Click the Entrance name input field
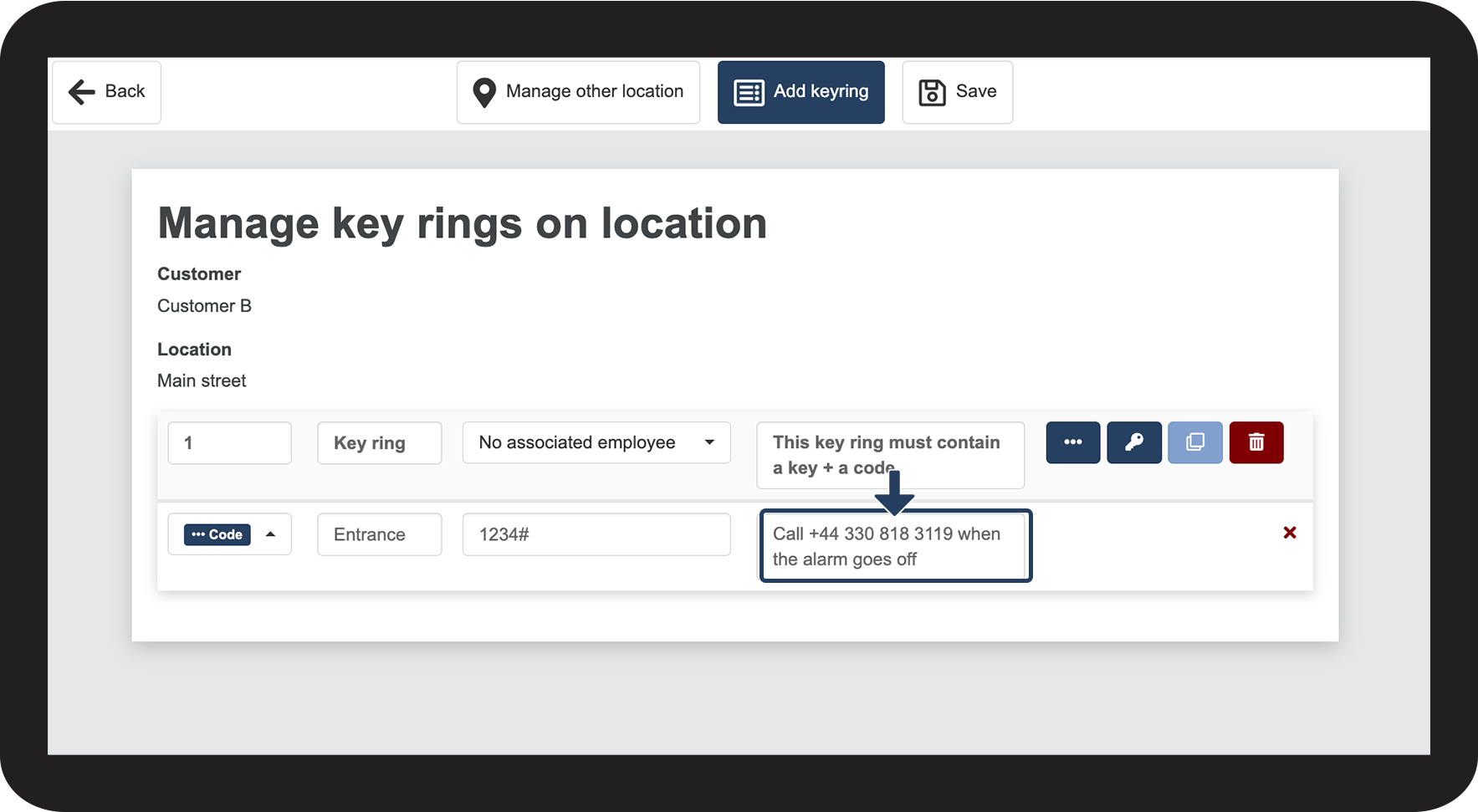 (379, 534)
